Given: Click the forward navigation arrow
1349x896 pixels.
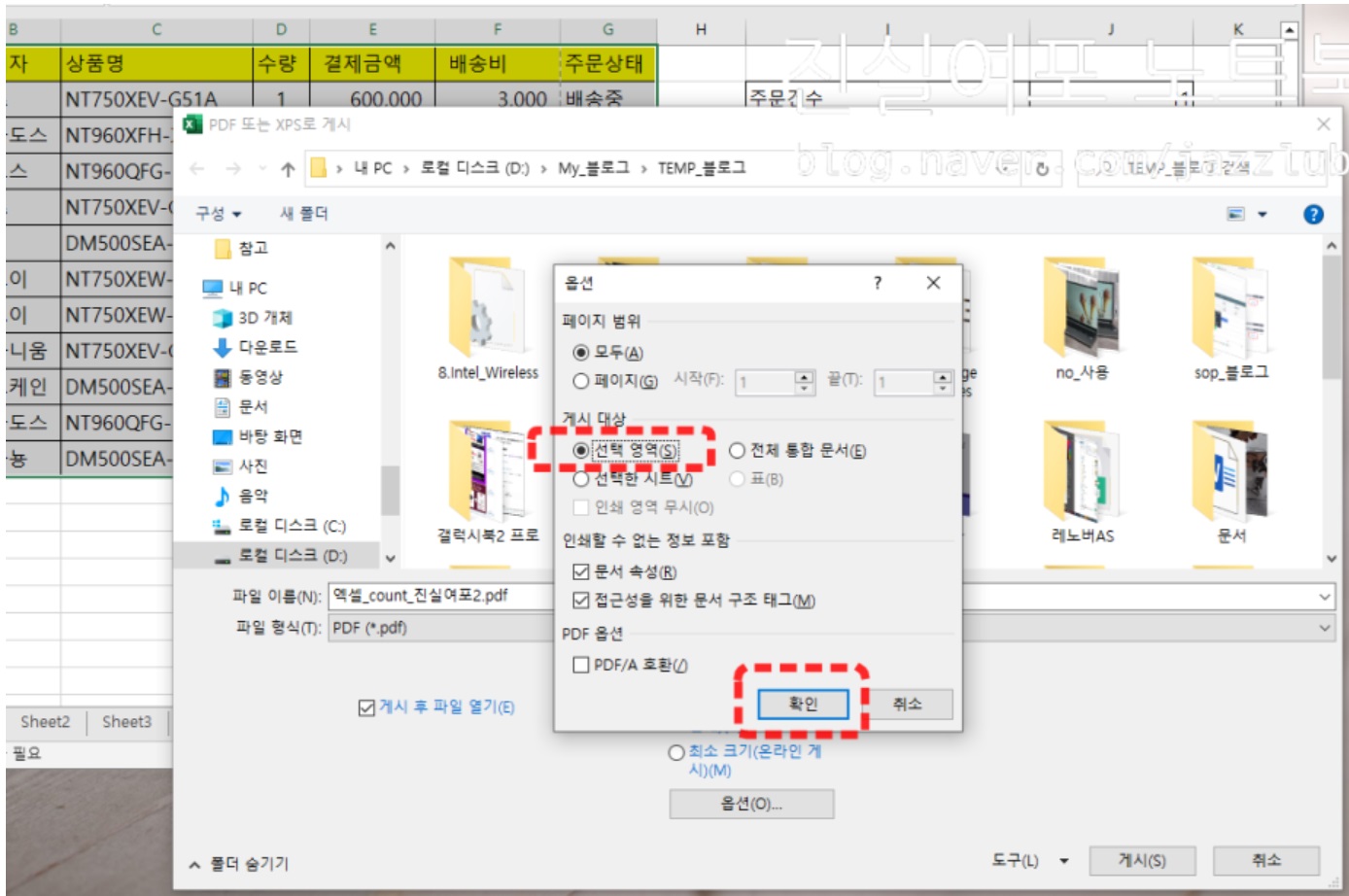Looking at the screenshot, I should pos(233,169).
